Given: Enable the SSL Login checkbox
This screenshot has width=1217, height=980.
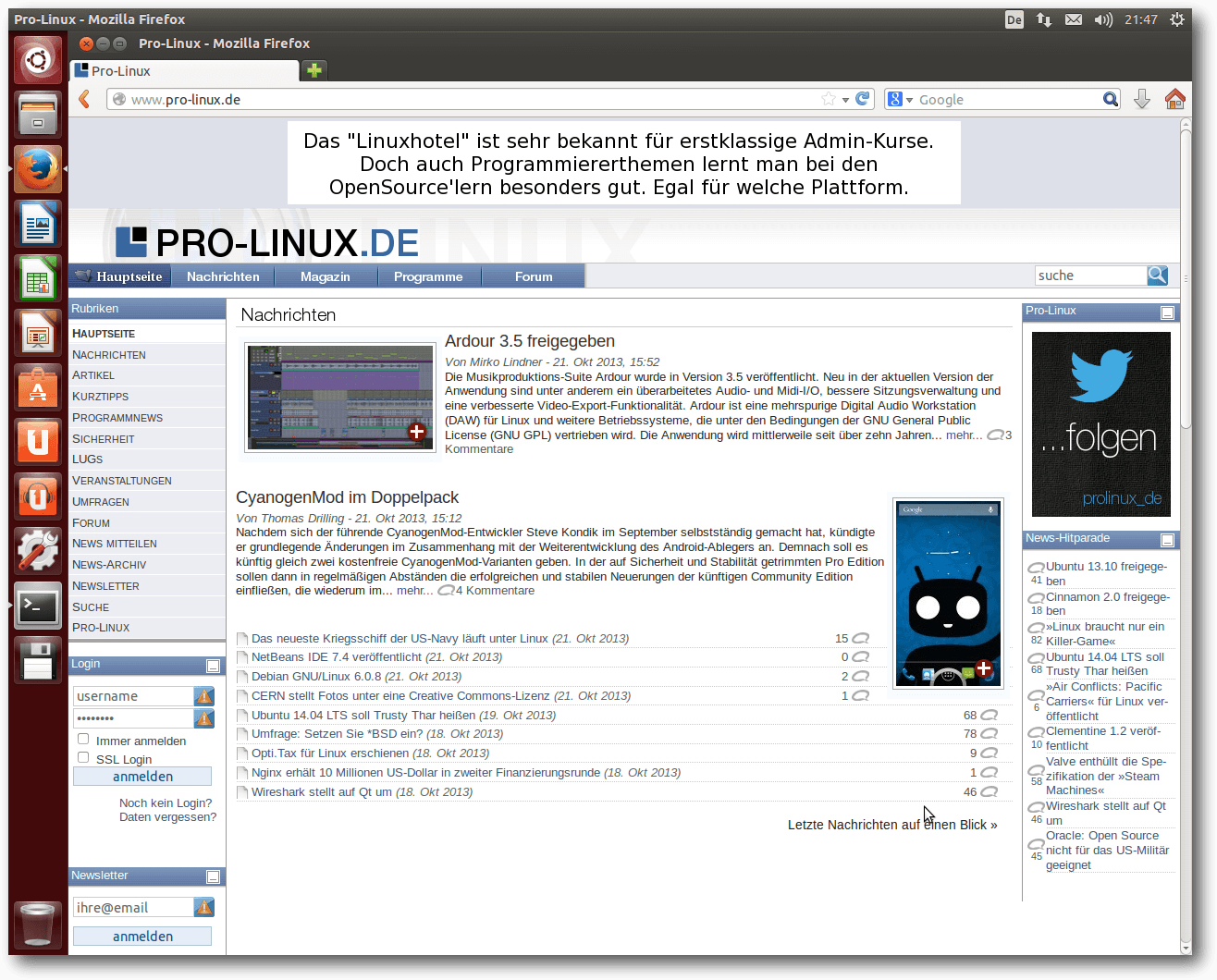Looking at the screenshot, I should [x=83, y=757].
